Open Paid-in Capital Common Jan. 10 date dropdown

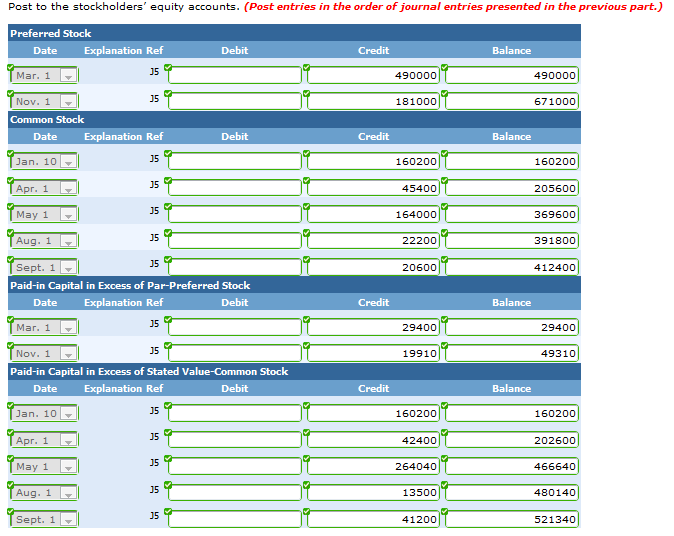pyautogui.click(x=43, y=413)
